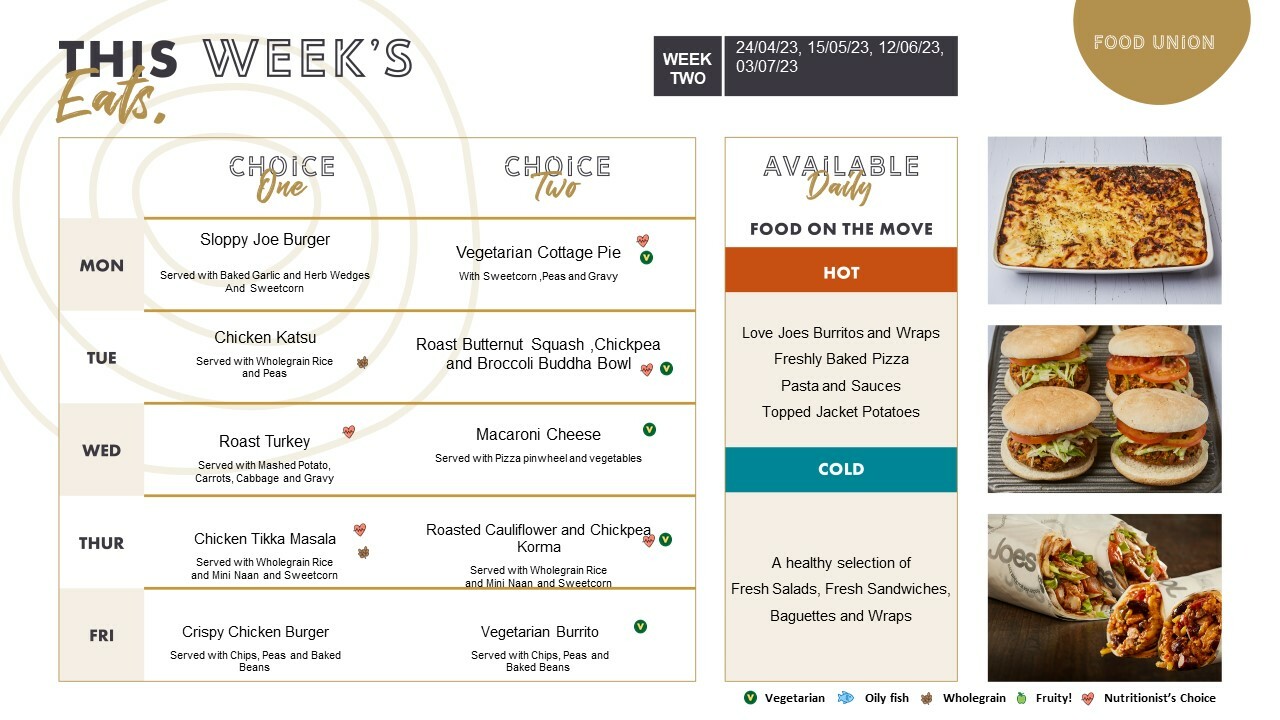Screen dimensions: 1280x720
Task: Click the Nutritionist's Choice heart legend icon
Action: click(1087, 698)
